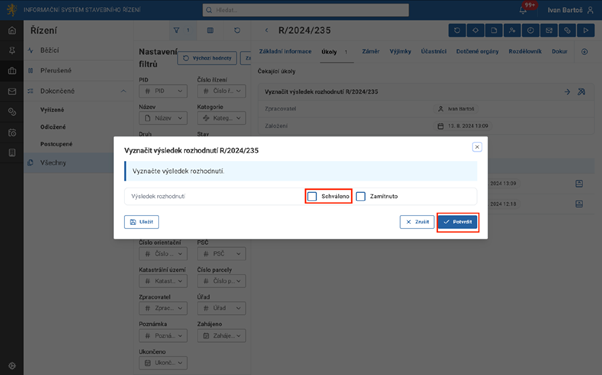Click the play icon in top-right toolbar
Image resolution: width=602 pixels, height=375 pixels.
585,30
